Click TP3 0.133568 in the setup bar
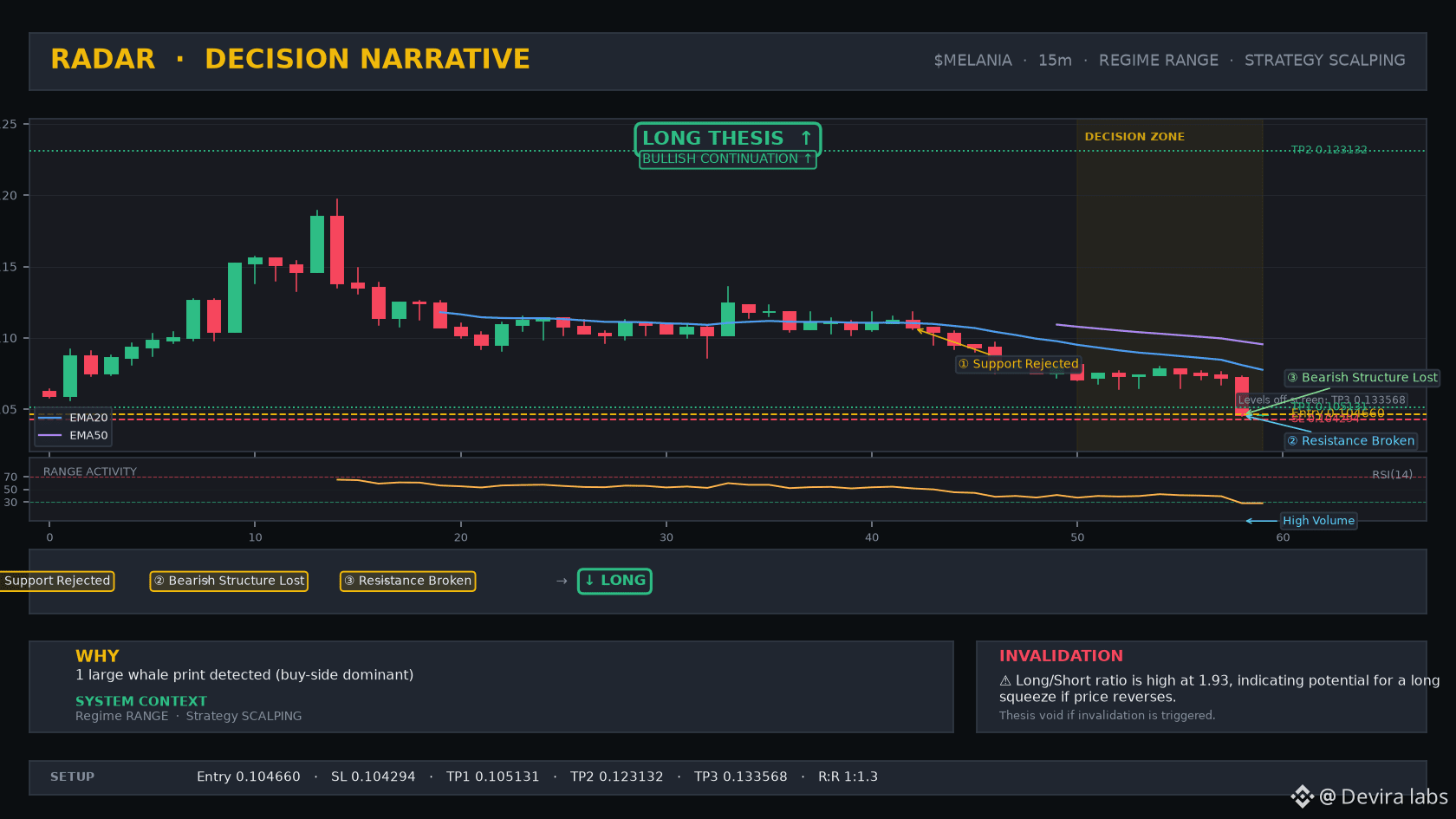 coord(740,777)
